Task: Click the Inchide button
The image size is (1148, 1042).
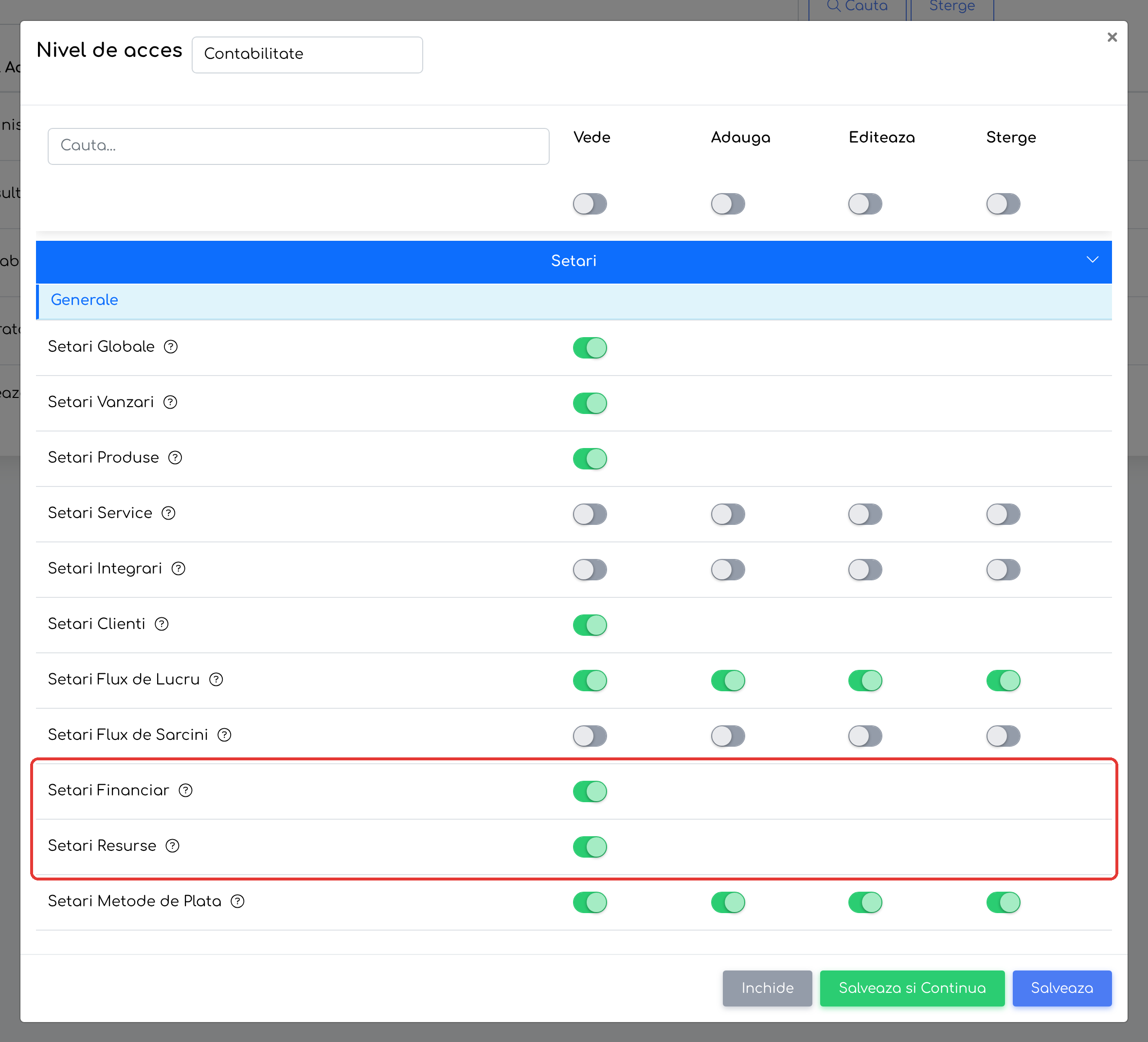Action: point(767,988)
